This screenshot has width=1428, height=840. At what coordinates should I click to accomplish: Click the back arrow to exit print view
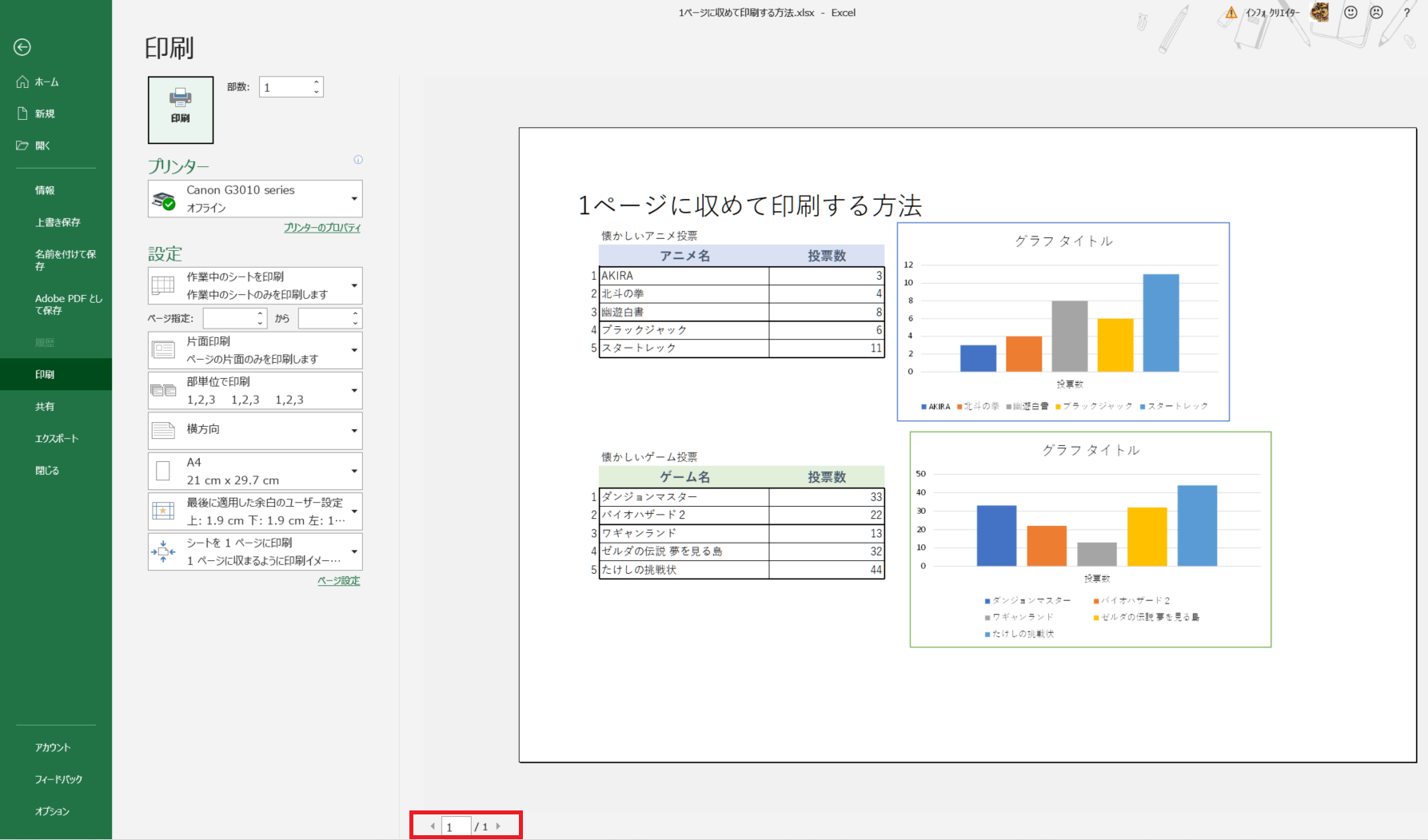click(x=22, y=47)
